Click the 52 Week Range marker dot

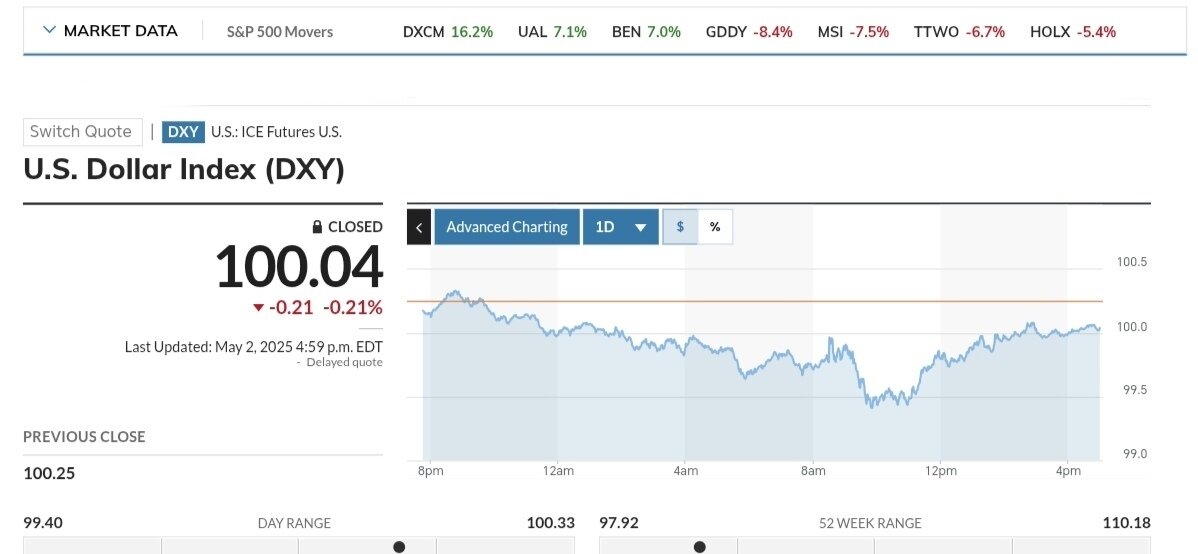pos(700,547)
